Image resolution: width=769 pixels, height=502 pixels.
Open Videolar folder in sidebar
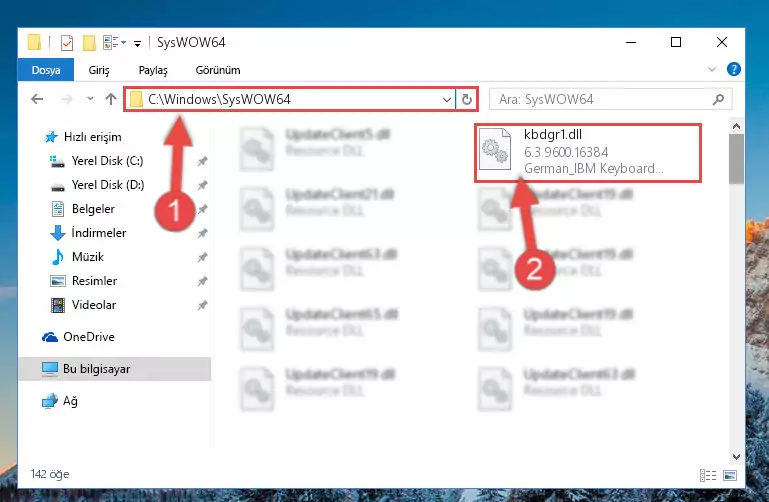[x=94, y=304]
